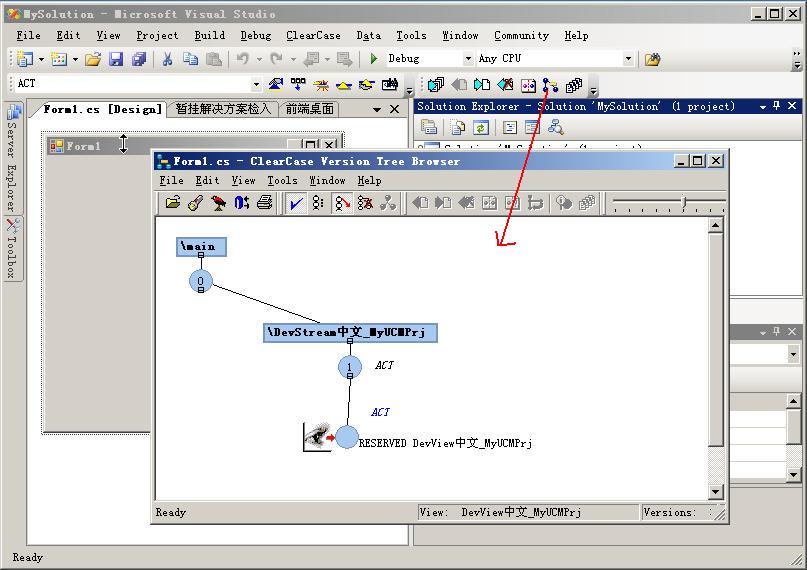
Task: Click the RESERVED DevView中文_MyUCMPrj label
Action: click(x=445, y=443)
